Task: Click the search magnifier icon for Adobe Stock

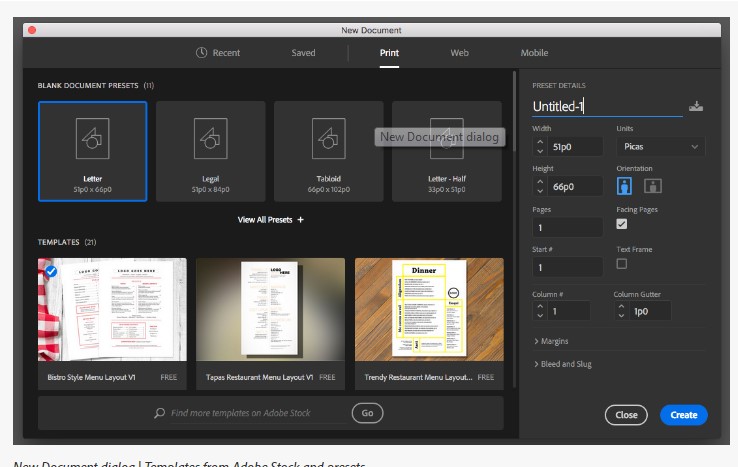Action: point(159,413)
